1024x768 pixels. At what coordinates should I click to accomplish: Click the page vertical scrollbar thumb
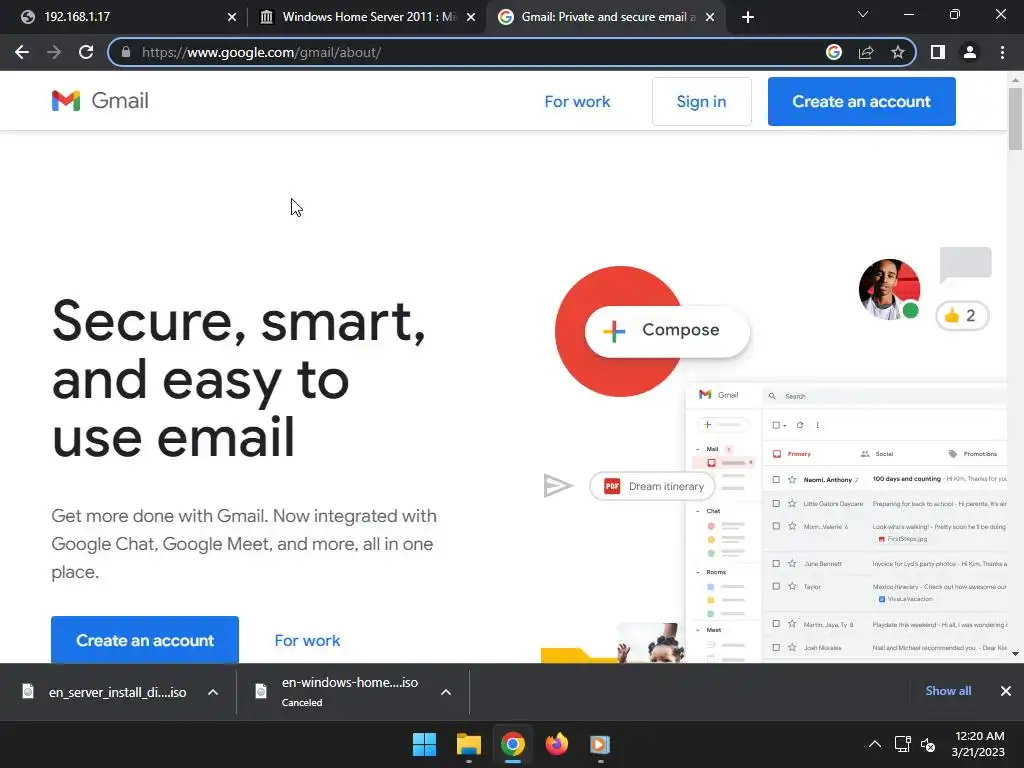pyautogui.click(x=1015, y=119)
